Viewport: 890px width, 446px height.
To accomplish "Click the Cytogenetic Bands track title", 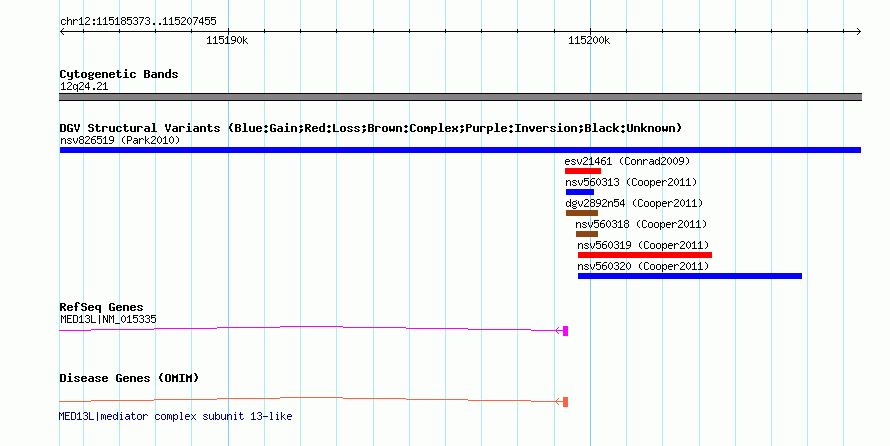I will (119, 74).
